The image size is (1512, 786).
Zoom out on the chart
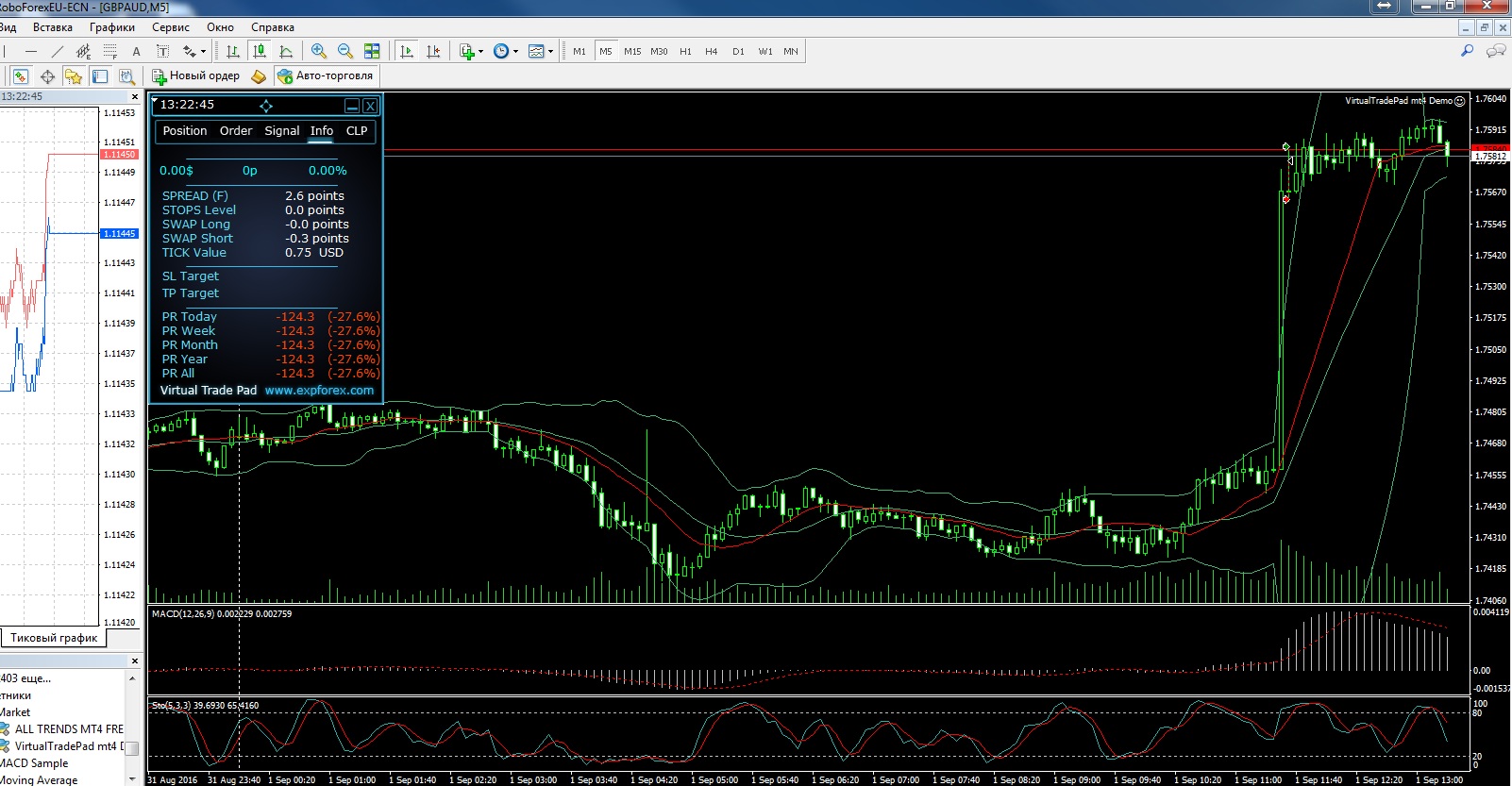coord(345,51)
